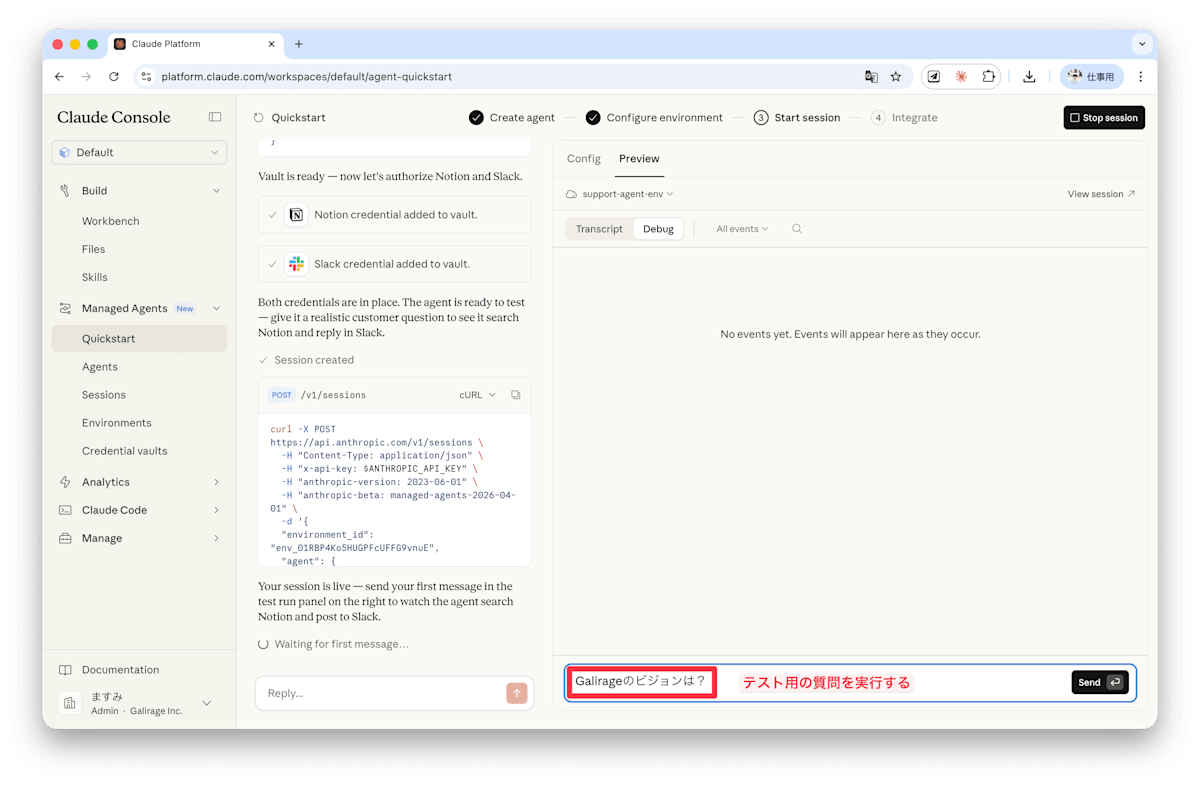The height and width of the screenshot is (785, 1200).
Task: Expand the Analytics section chevron
Action: point(216,482)
